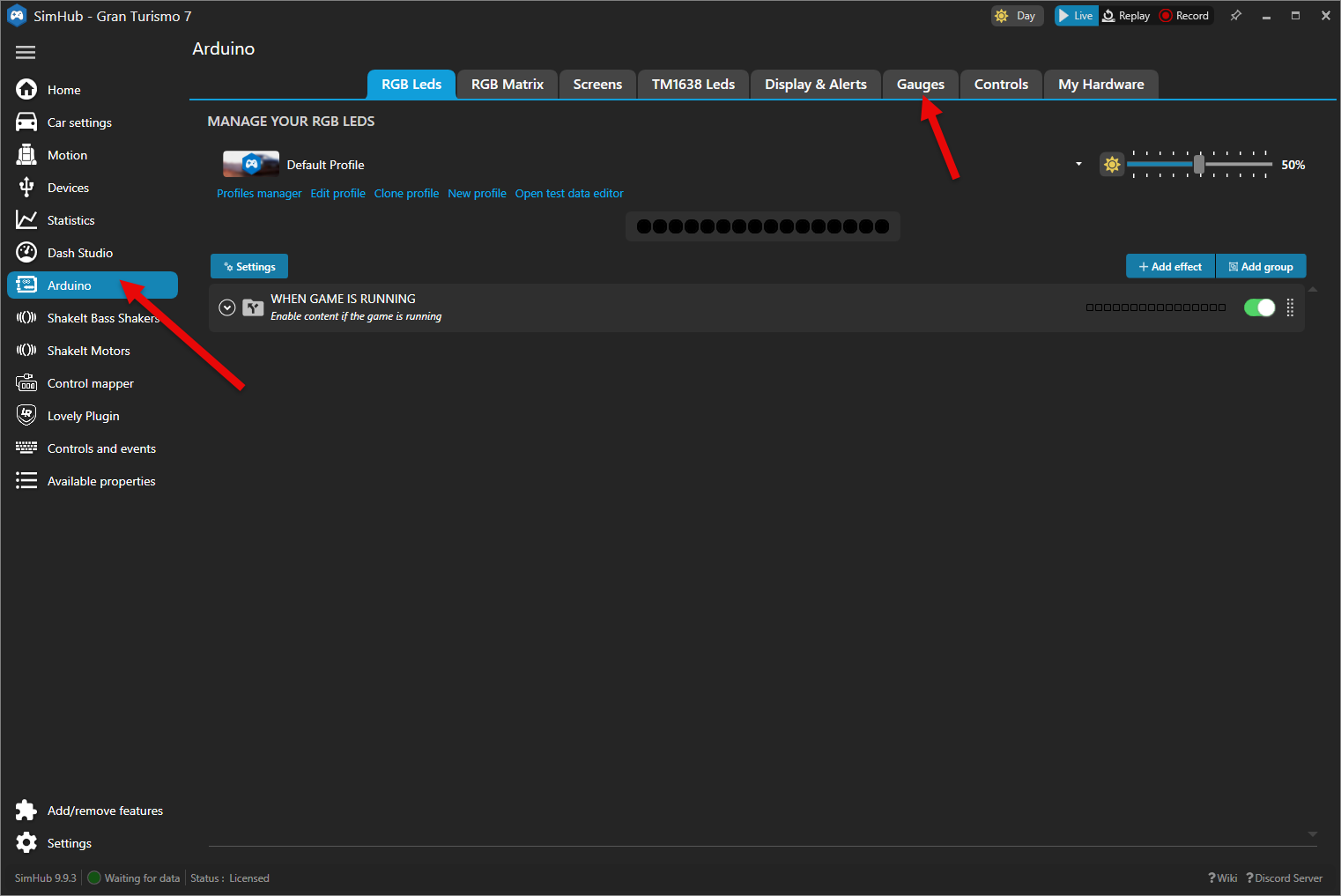Image resolution: width=1341 pixels, height=896 pixels.
Task: Click the Licensed status text
Action: [249, 877]
